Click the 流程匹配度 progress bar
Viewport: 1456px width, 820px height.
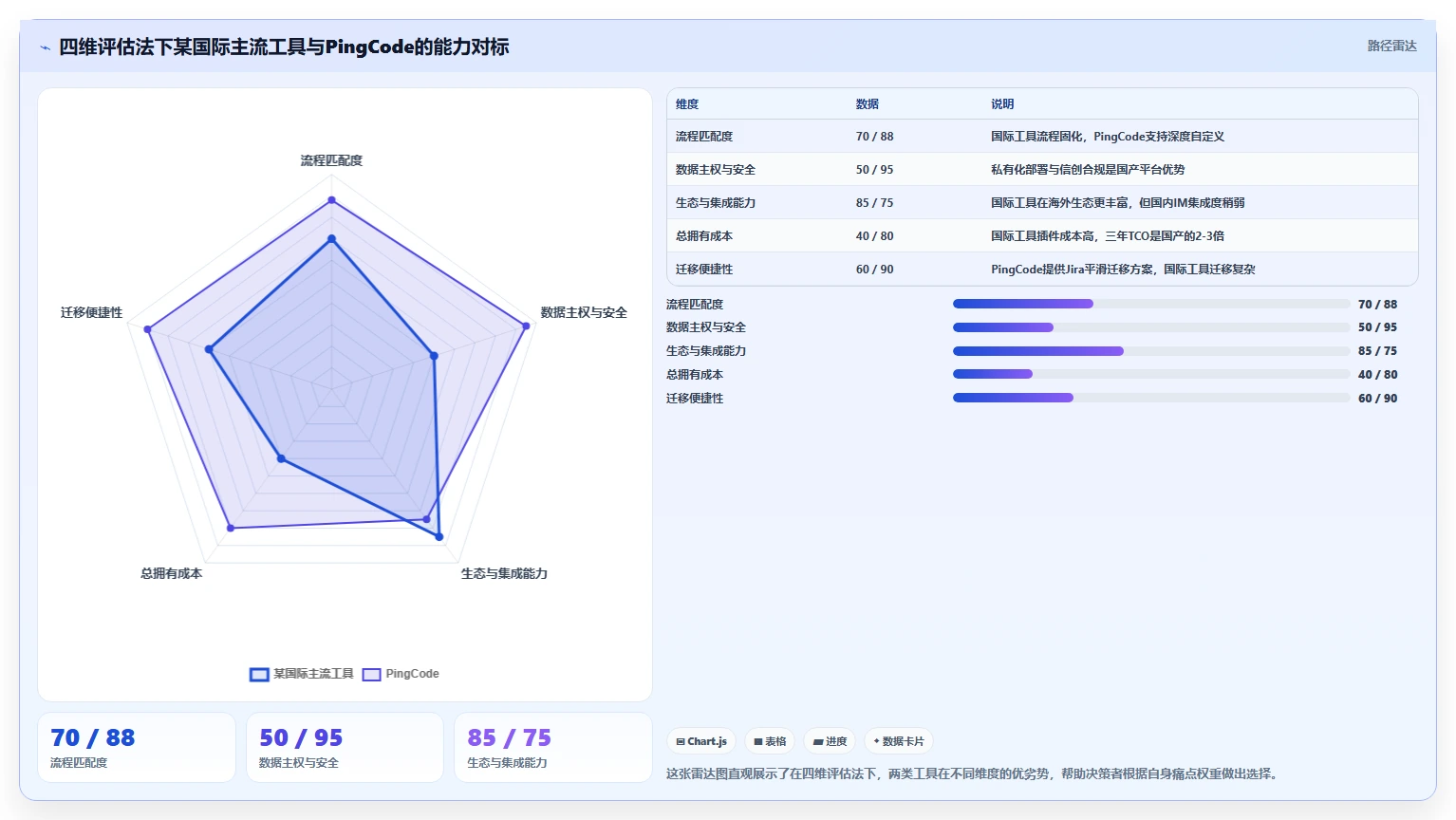pos(1151,304)
